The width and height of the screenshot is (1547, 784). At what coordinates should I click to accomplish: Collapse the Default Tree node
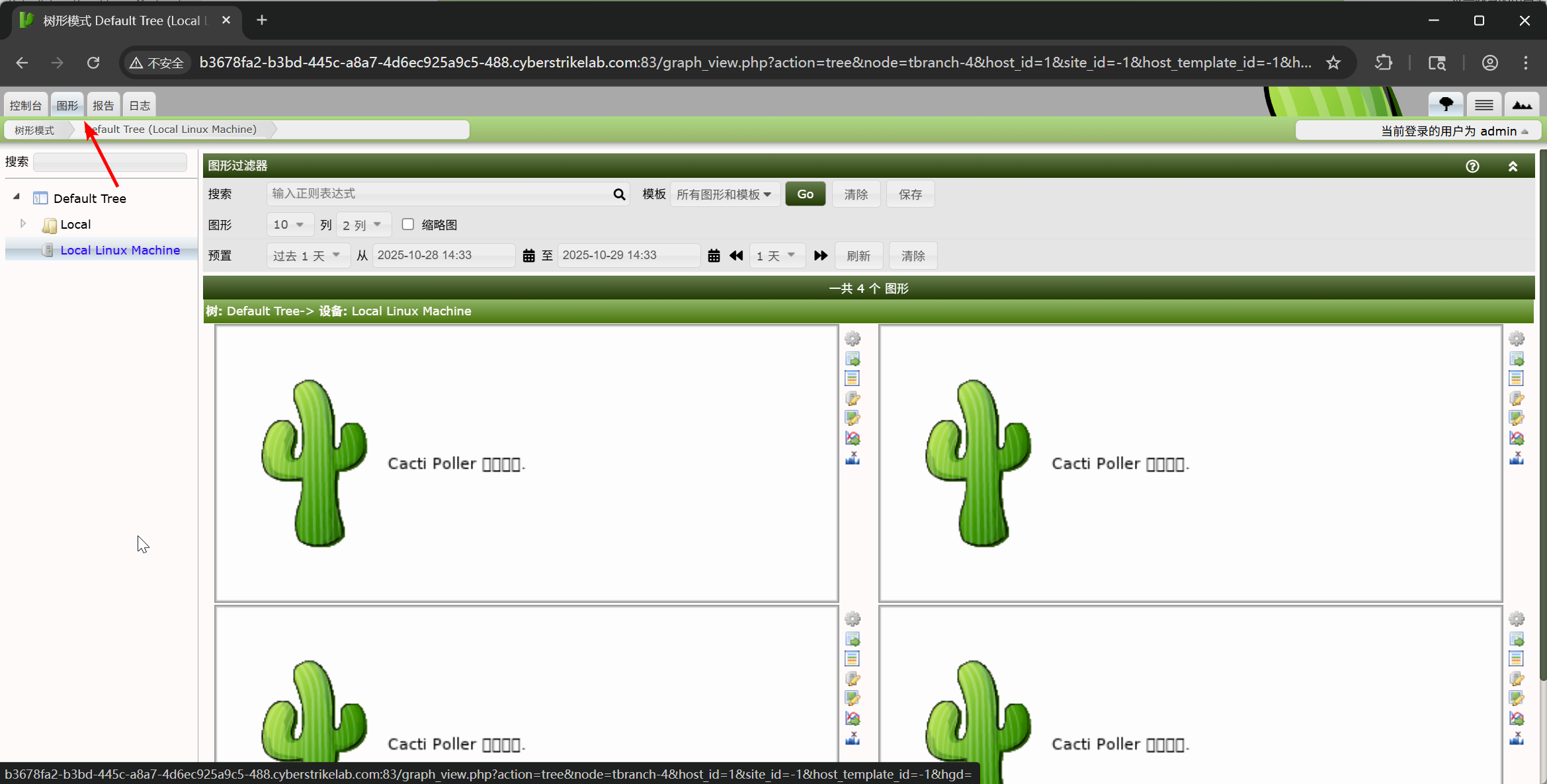point(17,197)
